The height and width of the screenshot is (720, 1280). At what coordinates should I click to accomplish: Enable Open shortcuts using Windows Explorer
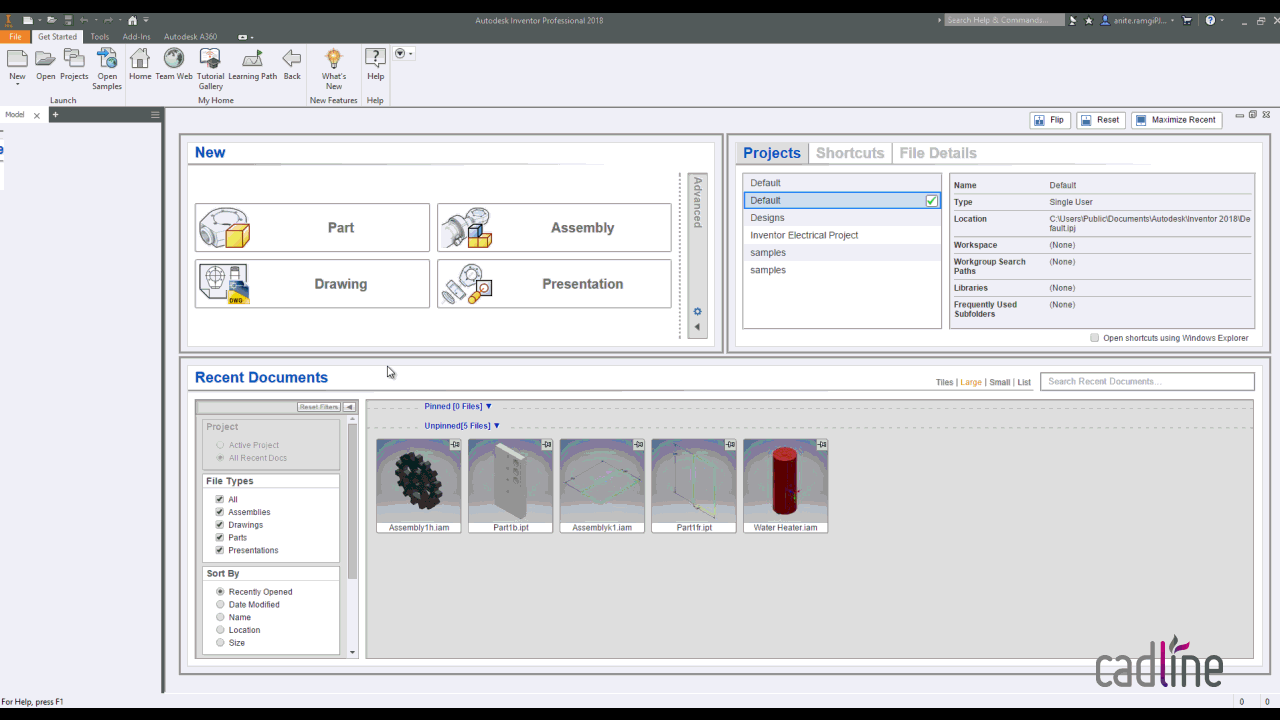tap(1095, 338)
